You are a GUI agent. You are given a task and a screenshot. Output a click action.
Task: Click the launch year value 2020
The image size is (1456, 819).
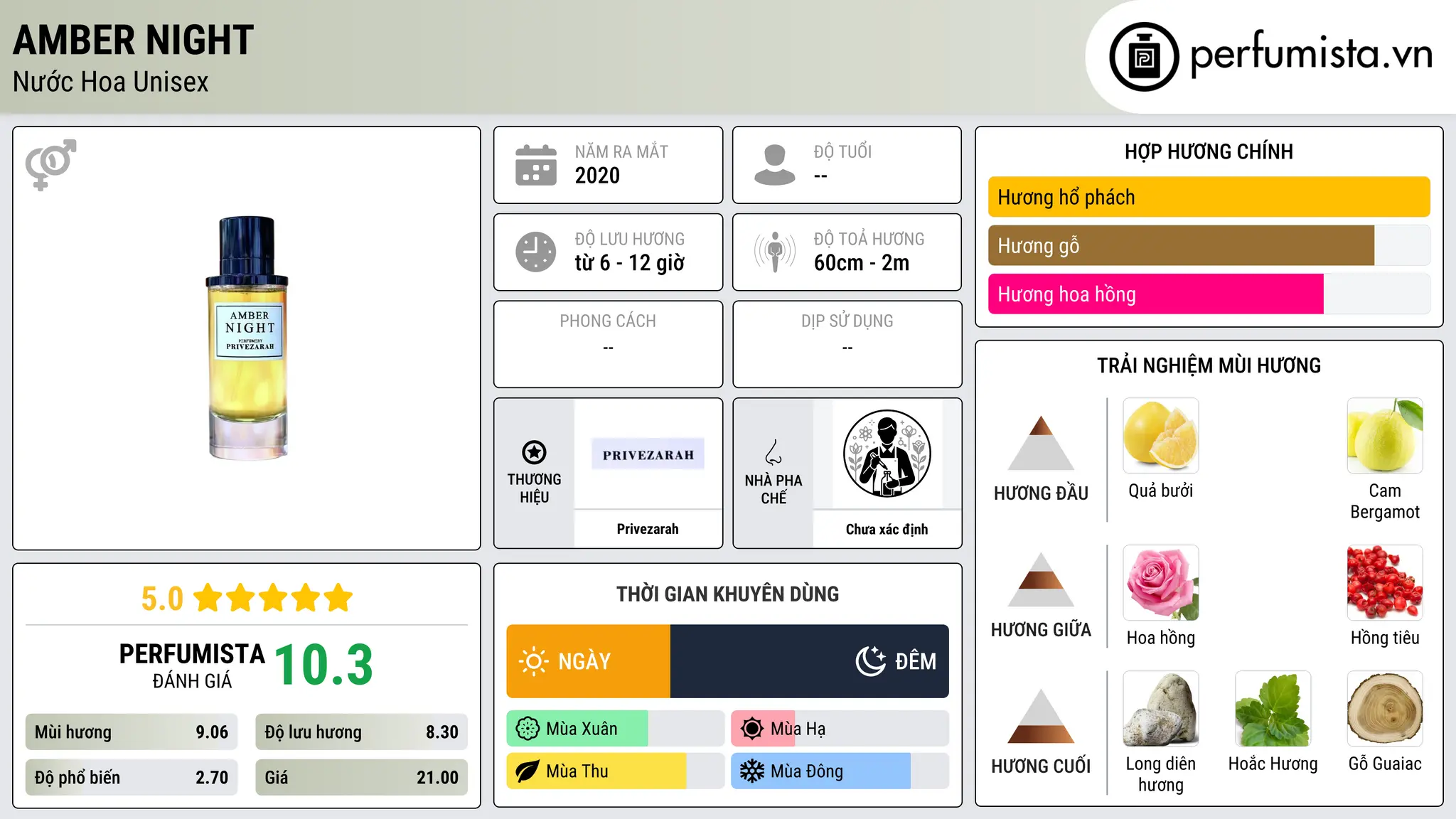pyautogui.click(x=597, y=176)
